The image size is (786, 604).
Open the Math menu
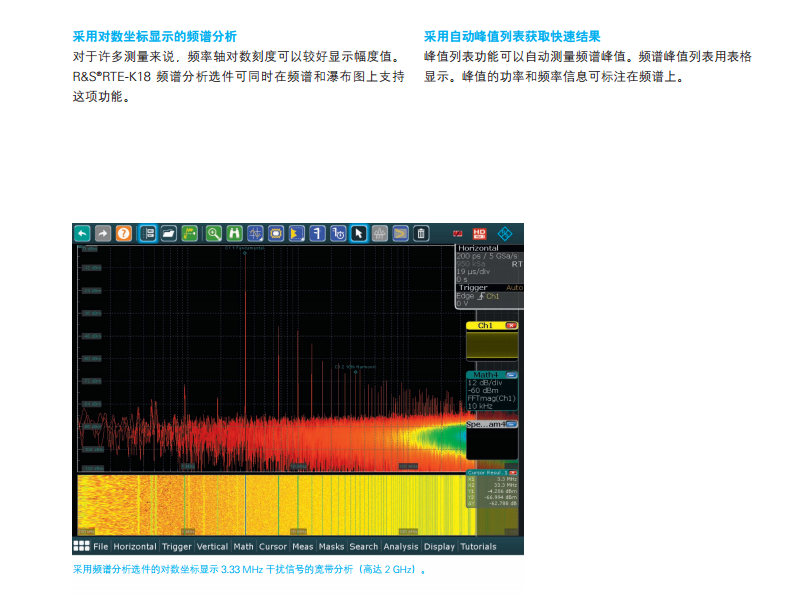(244, 546)
